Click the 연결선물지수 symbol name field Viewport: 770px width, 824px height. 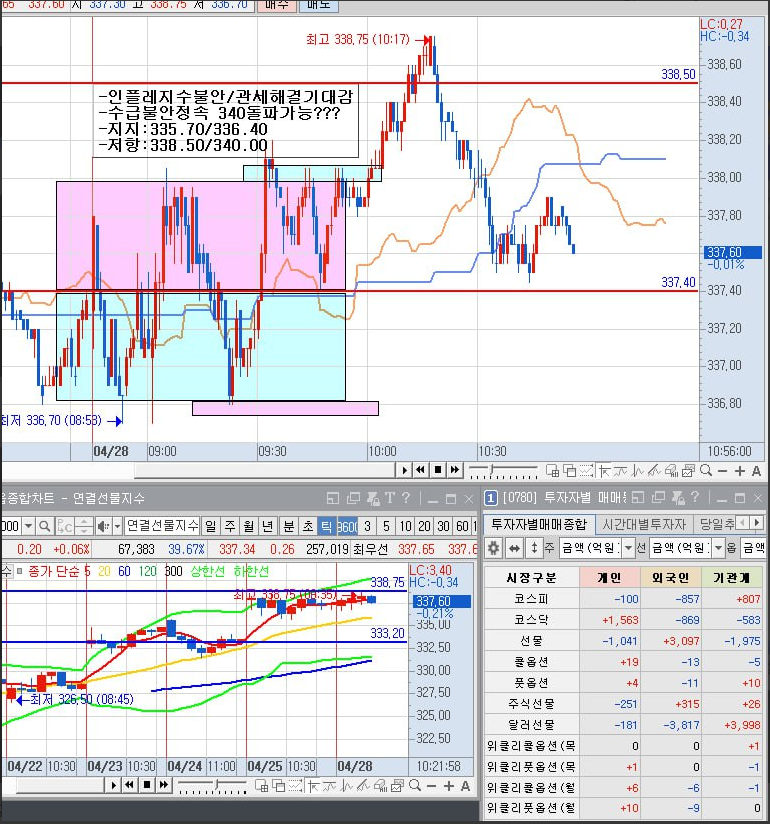point(162,526)
